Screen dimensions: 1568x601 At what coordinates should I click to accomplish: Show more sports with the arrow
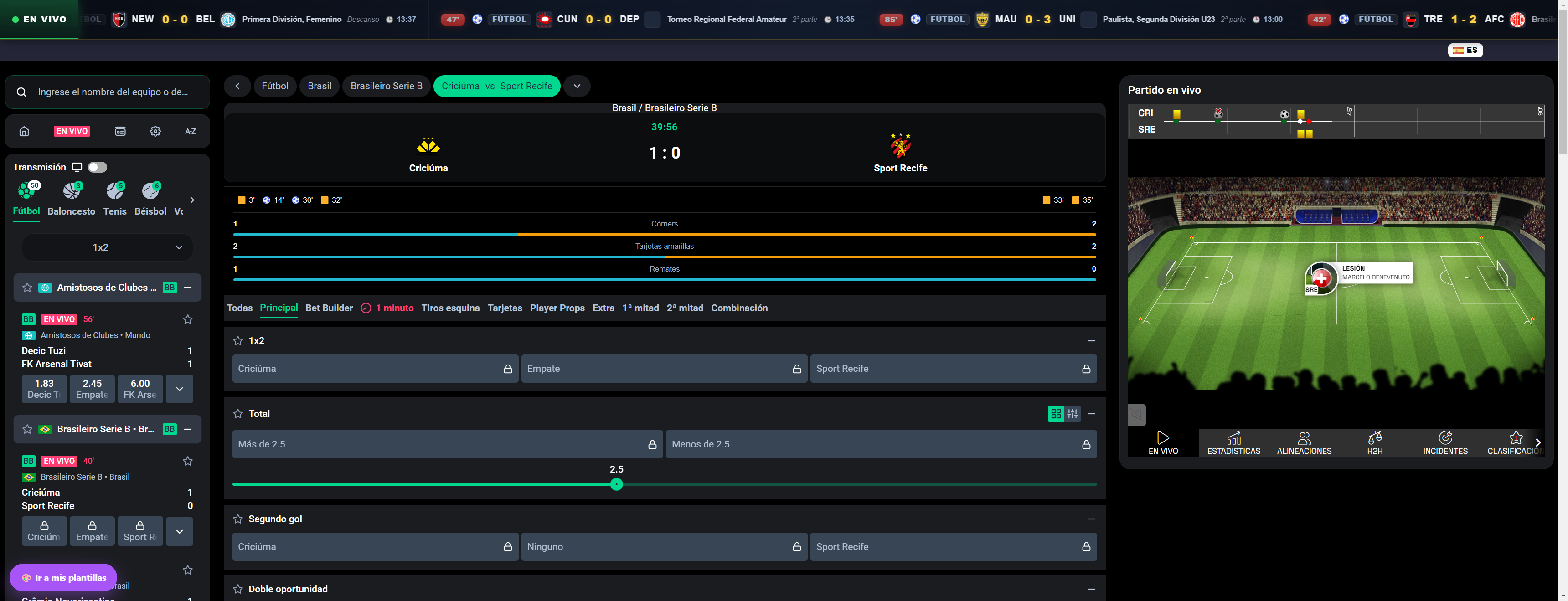(x=192, y=200)
